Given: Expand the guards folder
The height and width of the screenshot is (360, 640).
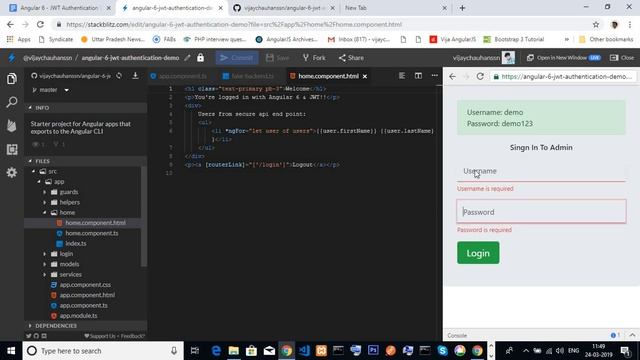Looking at the screenshot, I should tap(45, 192).
